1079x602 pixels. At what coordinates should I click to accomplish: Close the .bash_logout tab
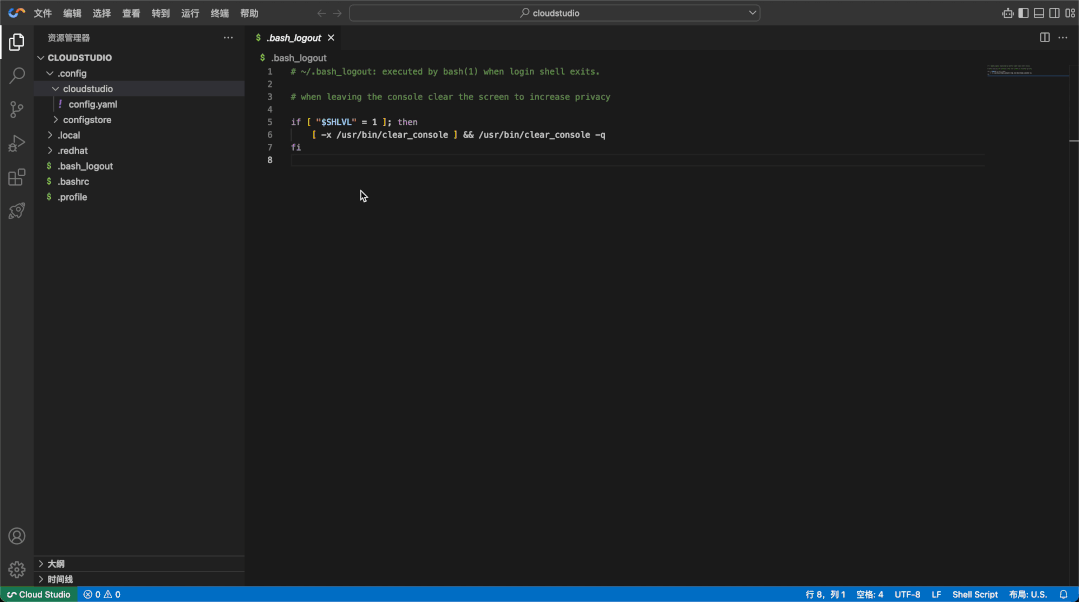pyautogui.click(x=331, y=38)
